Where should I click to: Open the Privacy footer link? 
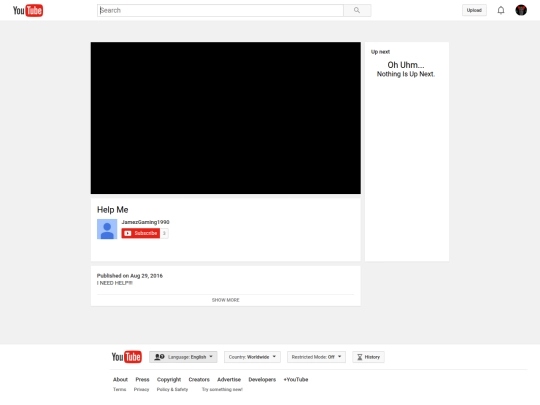click(142, 390)
